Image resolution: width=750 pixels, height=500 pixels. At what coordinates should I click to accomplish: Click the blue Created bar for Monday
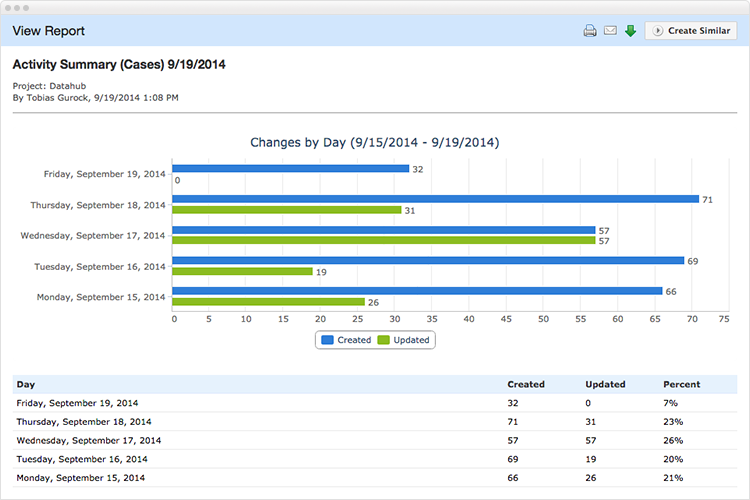coord(417,291)
